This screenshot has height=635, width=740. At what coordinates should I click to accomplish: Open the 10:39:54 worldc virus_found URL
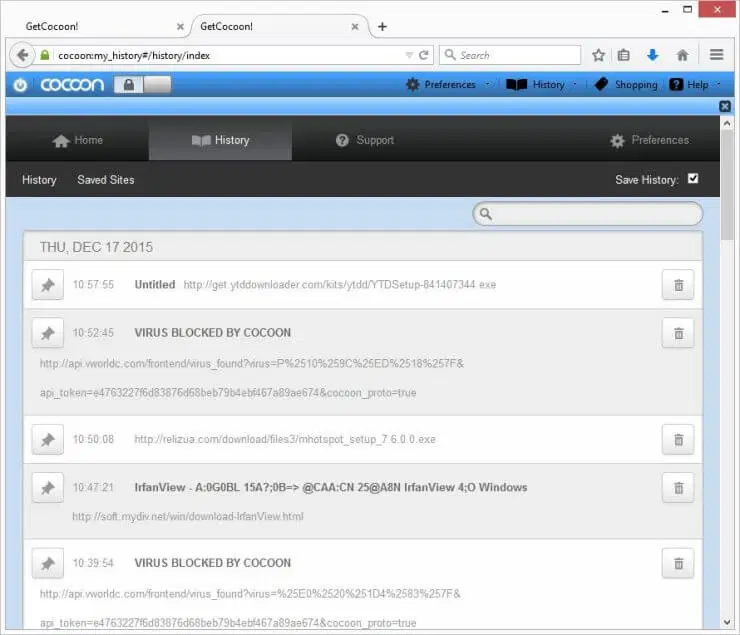250,608
